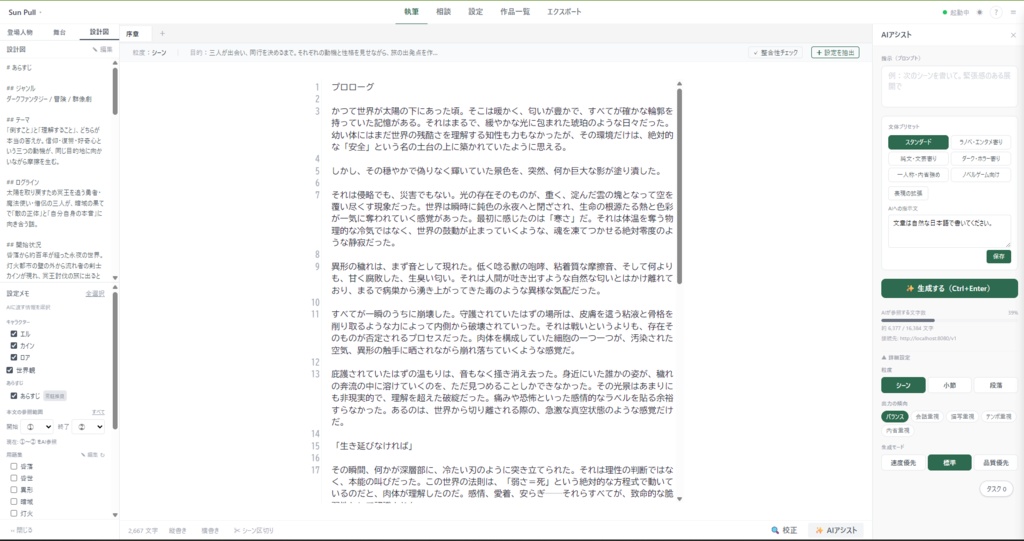The image size is (1024, 541).
Task: Check the 暗域 glossary checkbox
Action: (14, 502)
